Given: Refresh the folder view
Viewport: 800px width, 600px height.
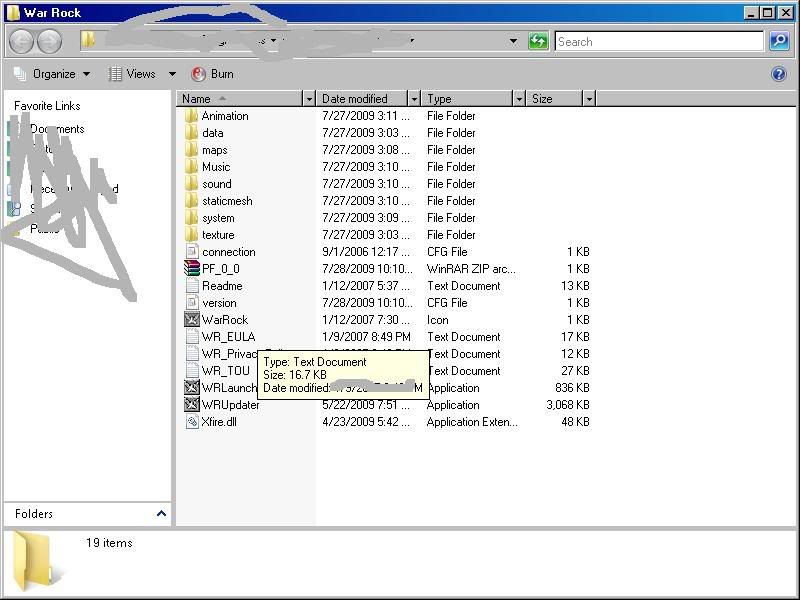Looking at the screenshot, I should [x=538, y=41].
